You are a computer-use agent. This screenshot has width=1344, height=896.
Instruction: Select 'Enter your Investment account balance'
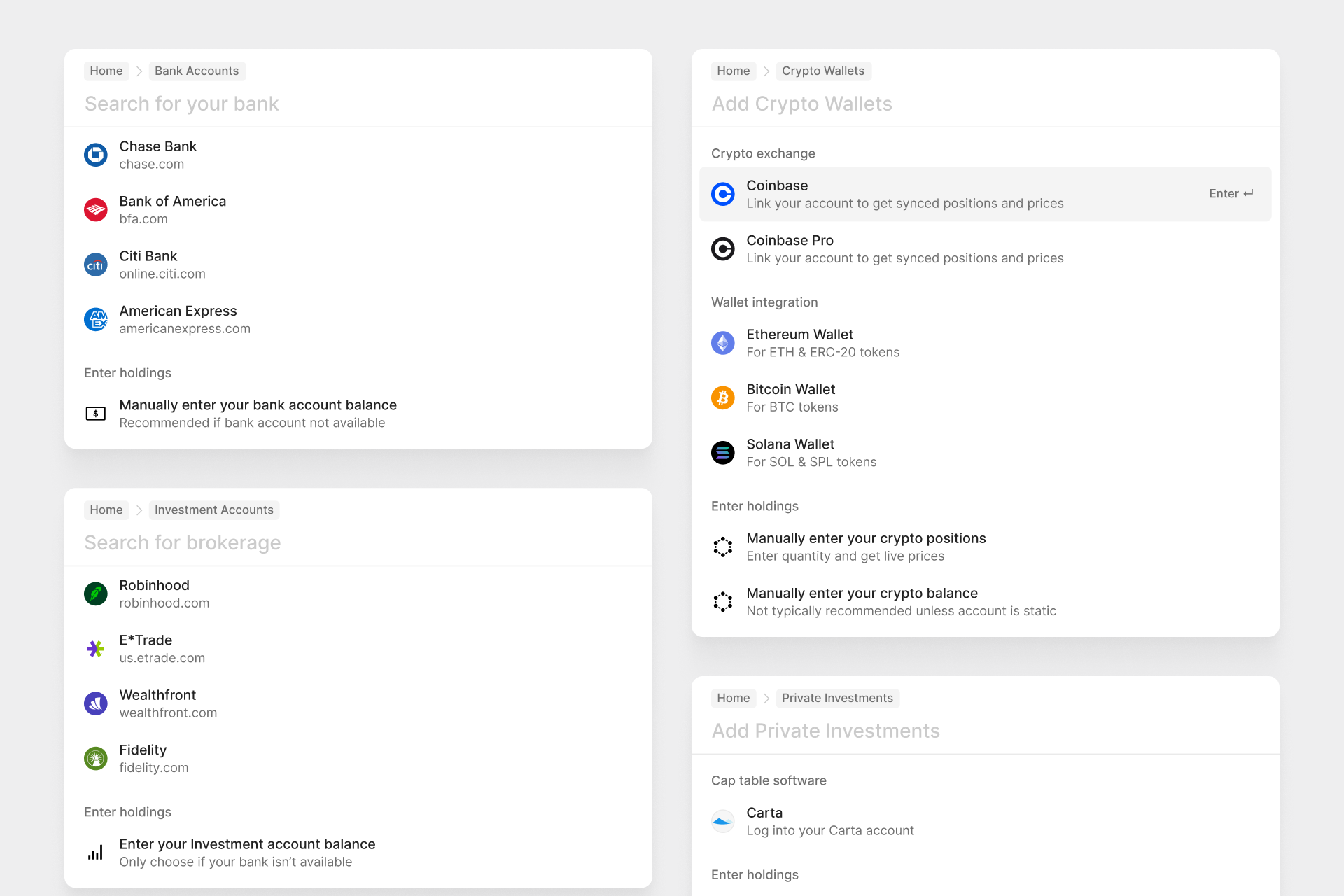[358, 853]
